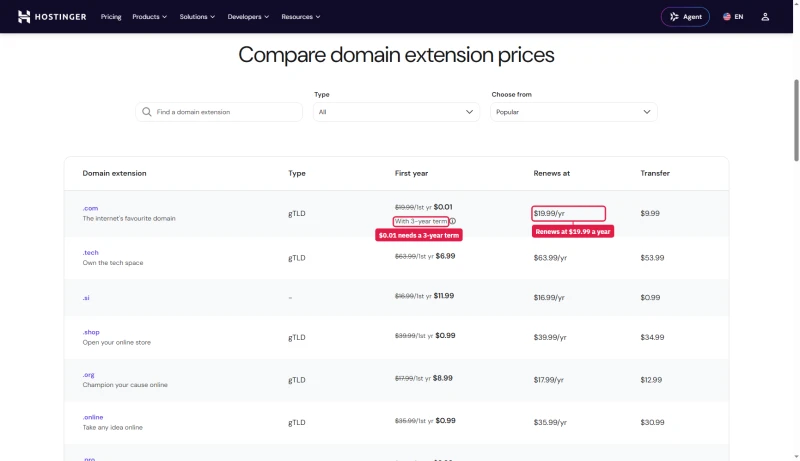Click the First year column header
This screenshot has width=800, height=461.
(411, 173)
